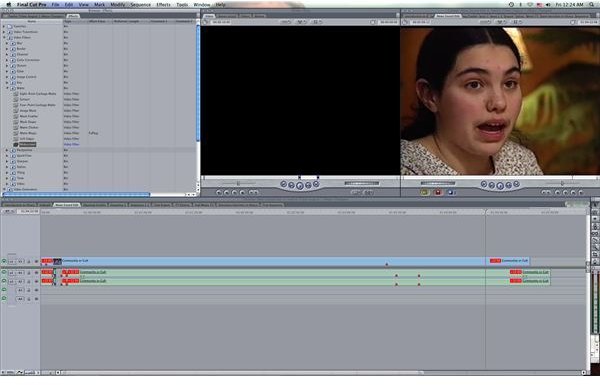
Task: Collapse the Video Filters bin
Action: pyautogui.click(x=4, y=38)
